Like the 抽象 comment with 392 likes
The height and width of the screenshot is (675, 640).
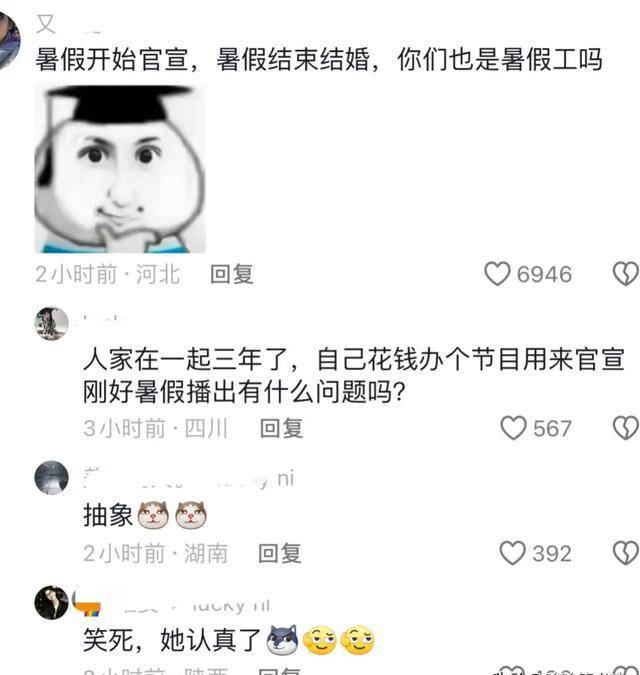(512, 553)
